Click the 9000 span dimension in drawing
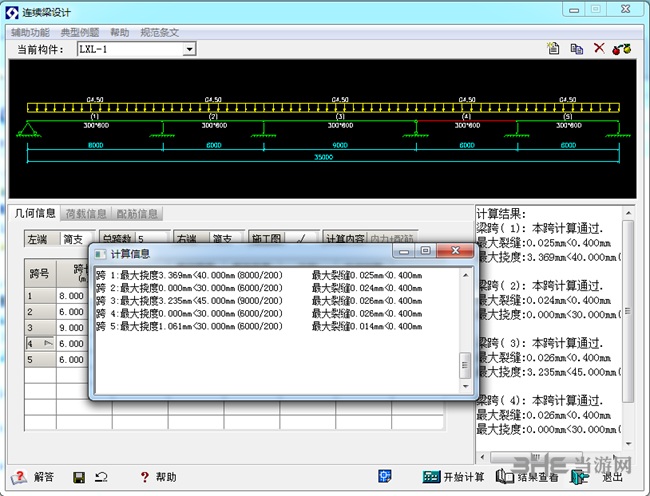 (340, 145)
